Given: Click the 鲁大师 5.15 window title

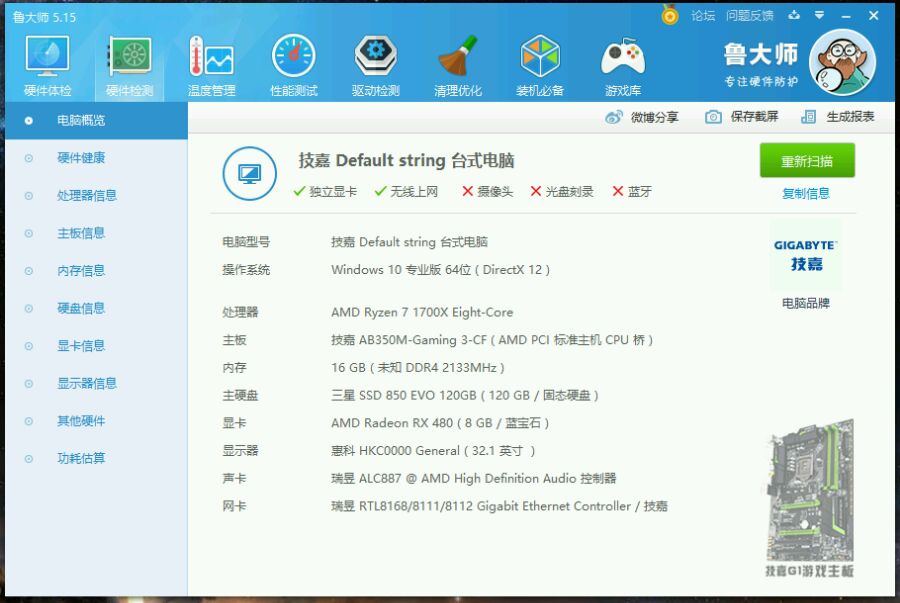Looking at the screenshot, I should click(44, 17).
